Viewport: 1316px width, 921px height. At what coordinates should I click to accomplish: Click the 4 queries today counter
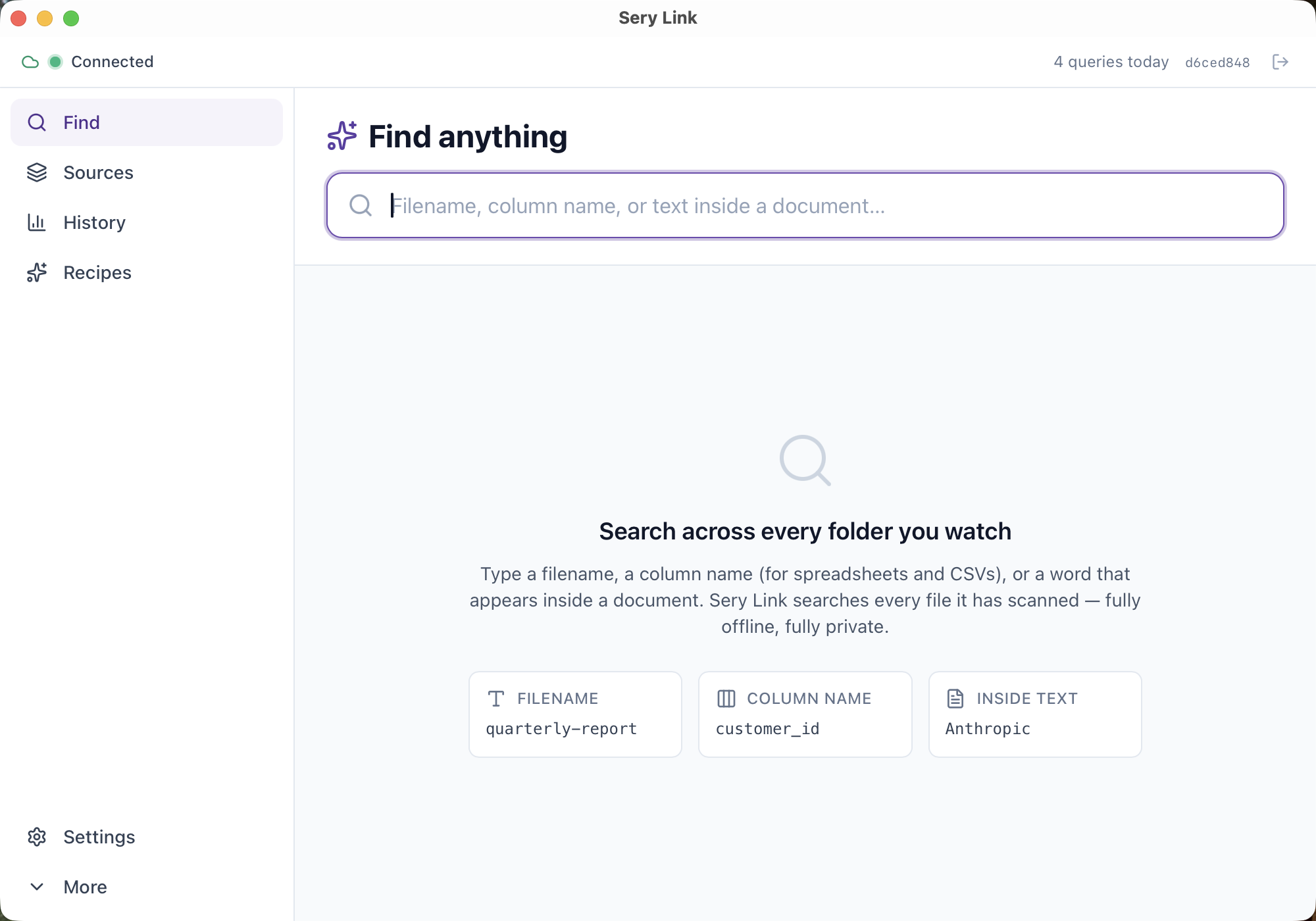pyautogui.click(x=1111, y=62)
